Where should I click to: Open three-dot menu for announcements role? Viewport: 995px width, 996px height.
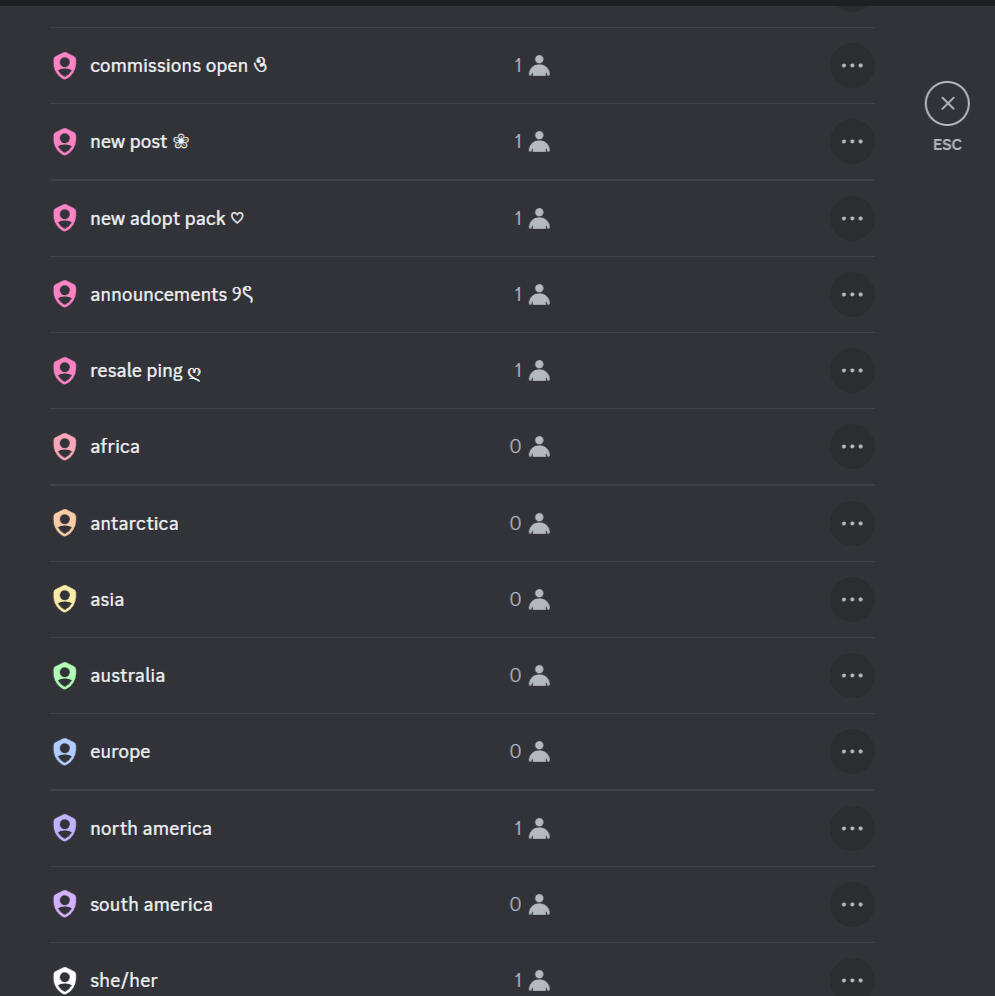(x=852, y=295)
